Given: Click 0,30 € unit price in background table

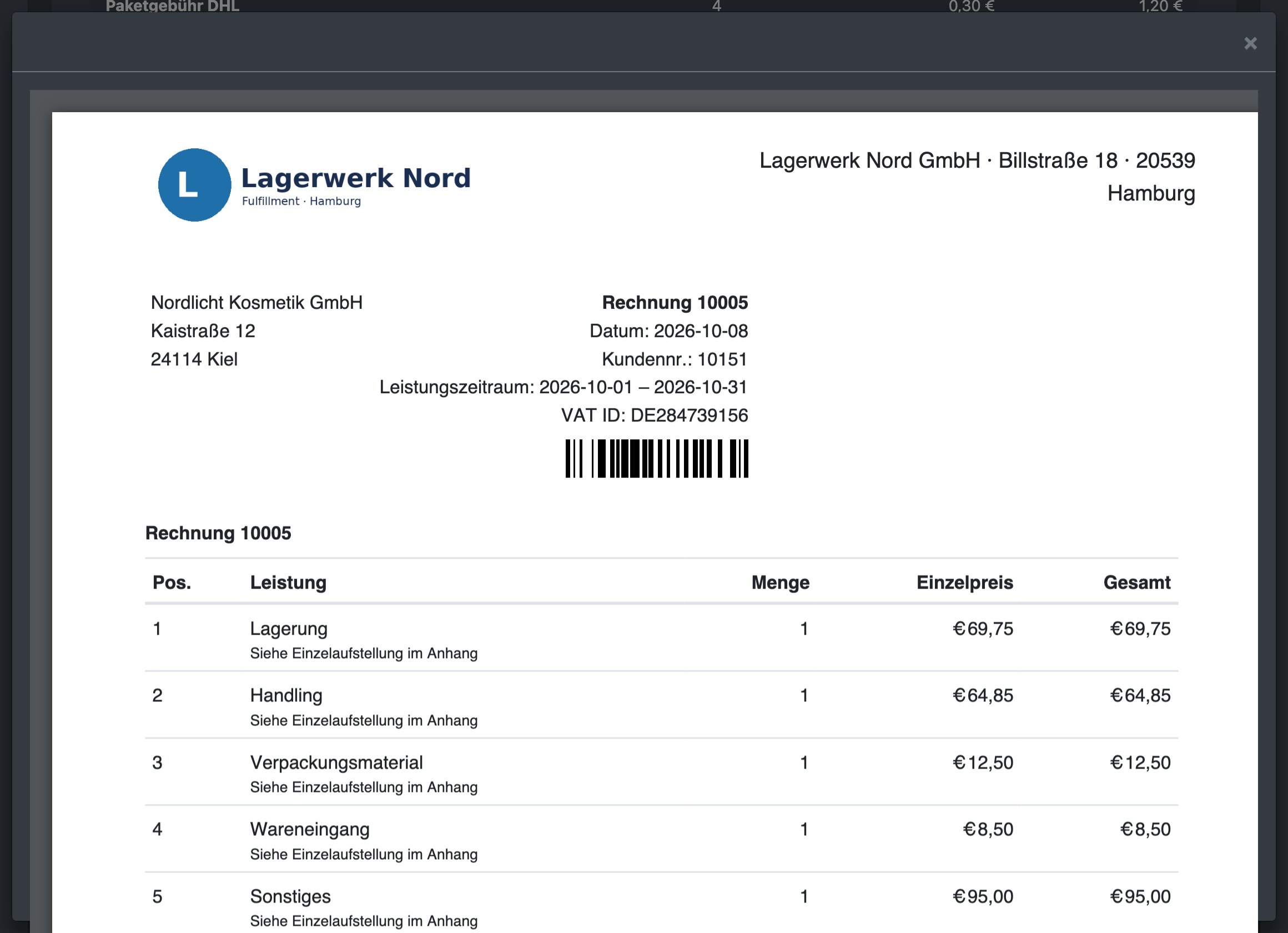Looking at the screenshot, I should click(x=971, y=6).
